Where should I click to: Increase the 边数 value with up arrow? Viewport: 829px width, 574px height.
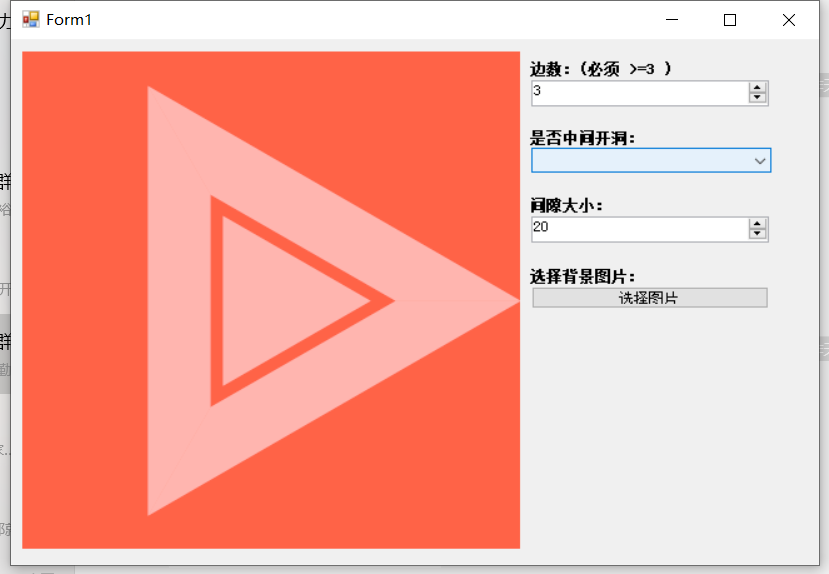click(757, 88)
